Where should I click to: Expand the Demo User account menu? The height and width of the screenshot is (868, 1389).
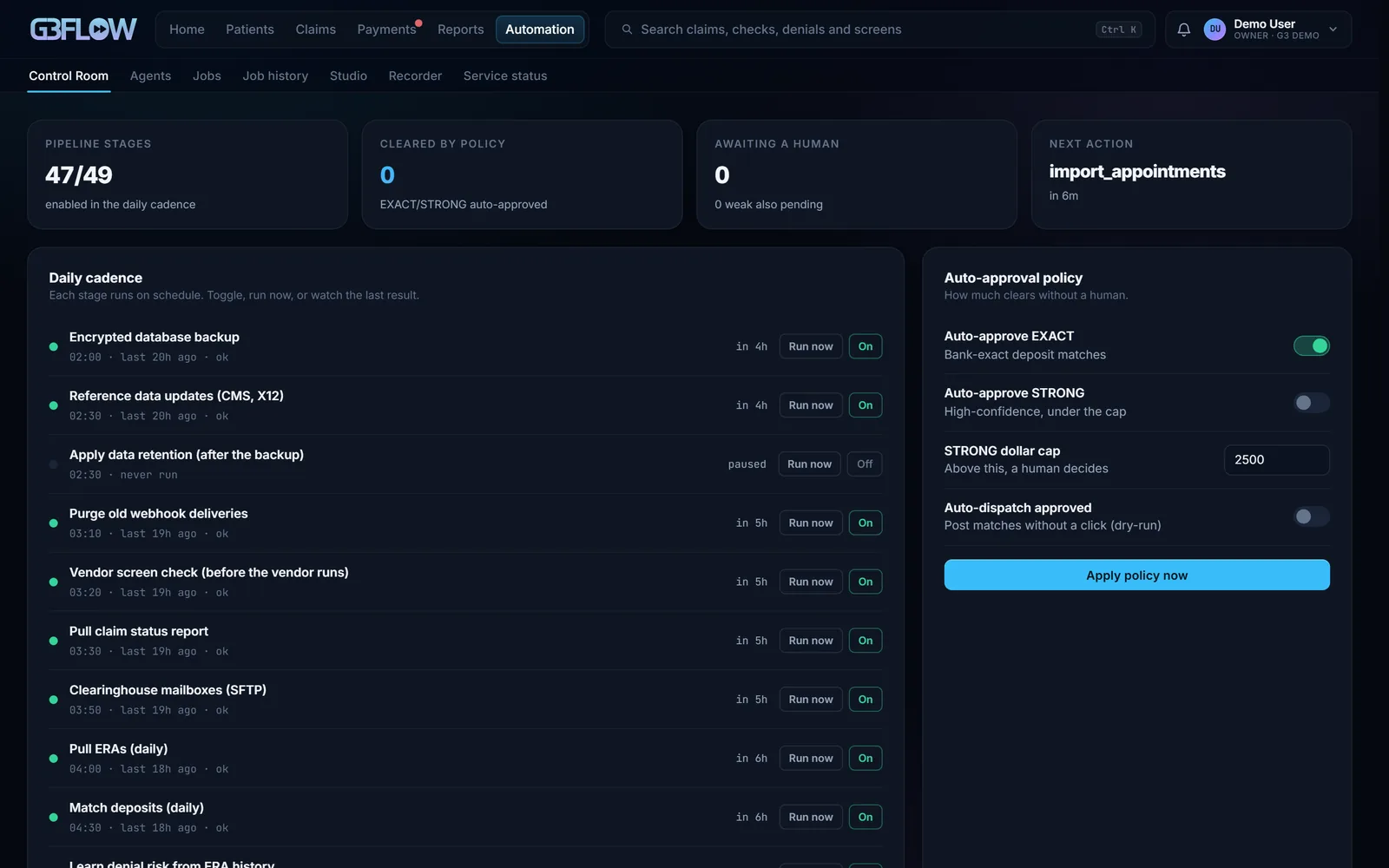[1333, 30]
